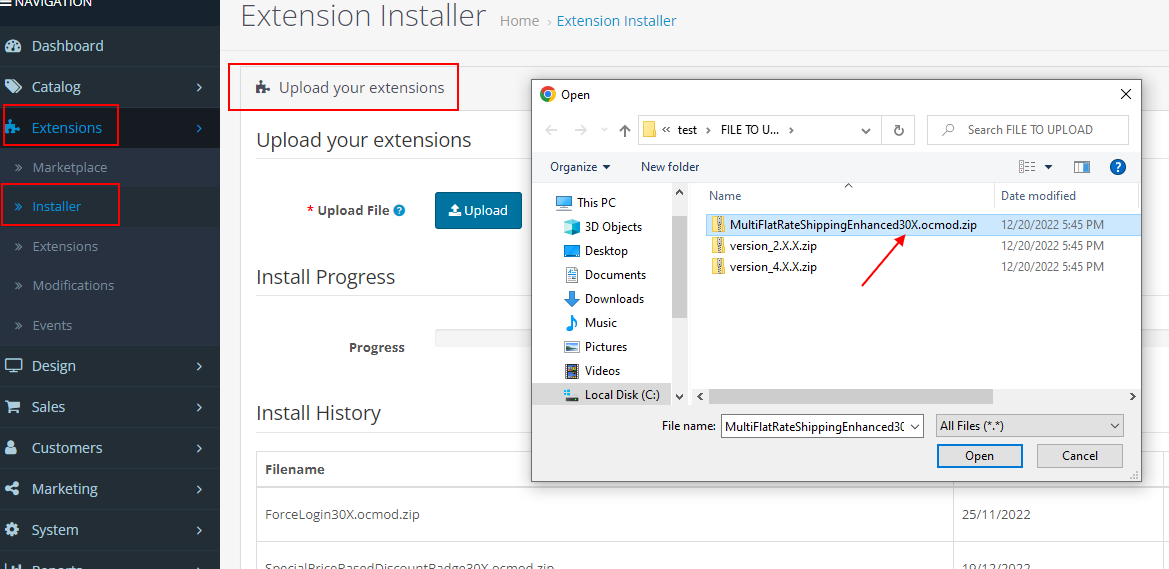Select Local Disk (C:) in navigation tree

[x=612, y=395]
